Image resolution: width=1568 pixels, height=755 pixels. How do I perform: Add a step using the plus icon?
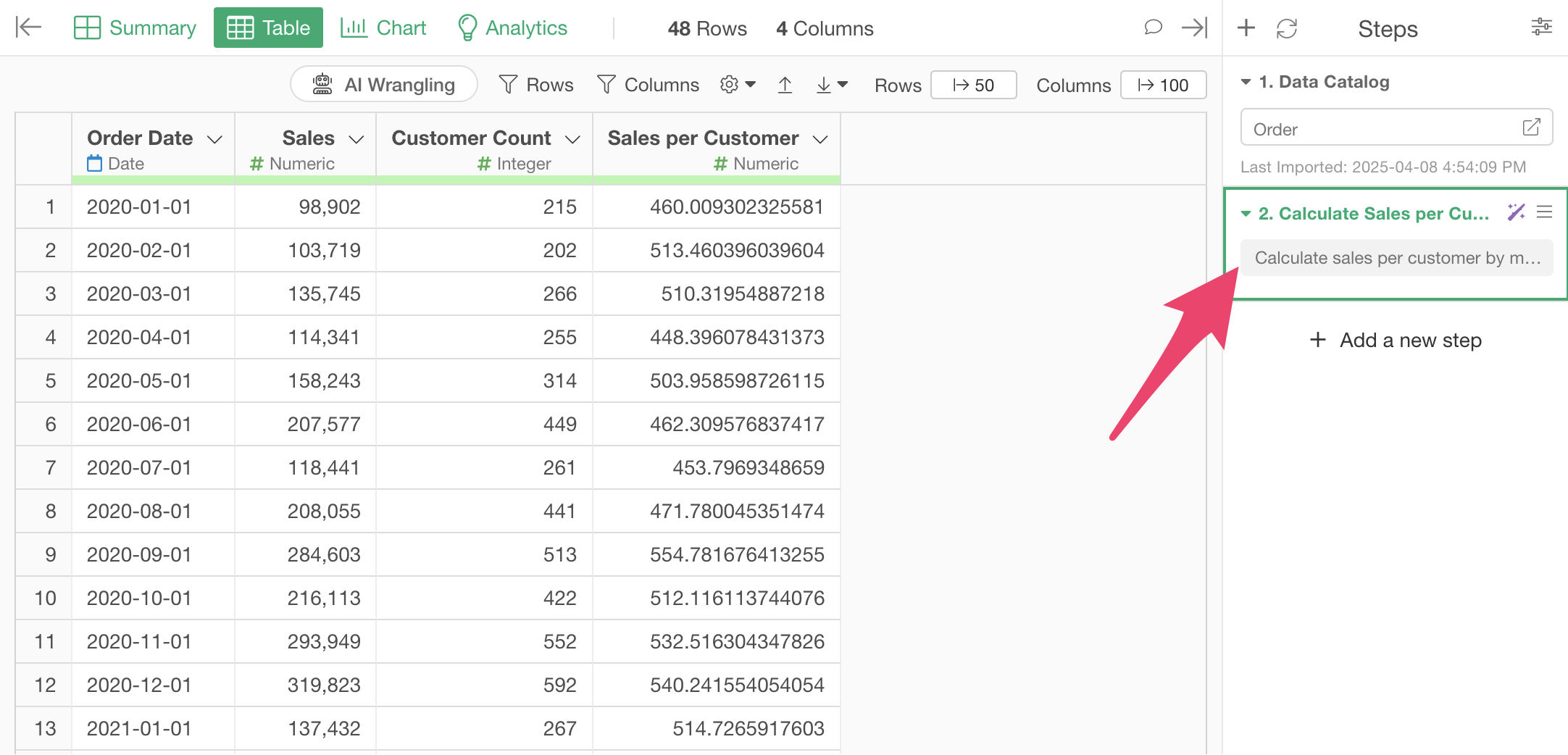click(x=1246, y=28)
